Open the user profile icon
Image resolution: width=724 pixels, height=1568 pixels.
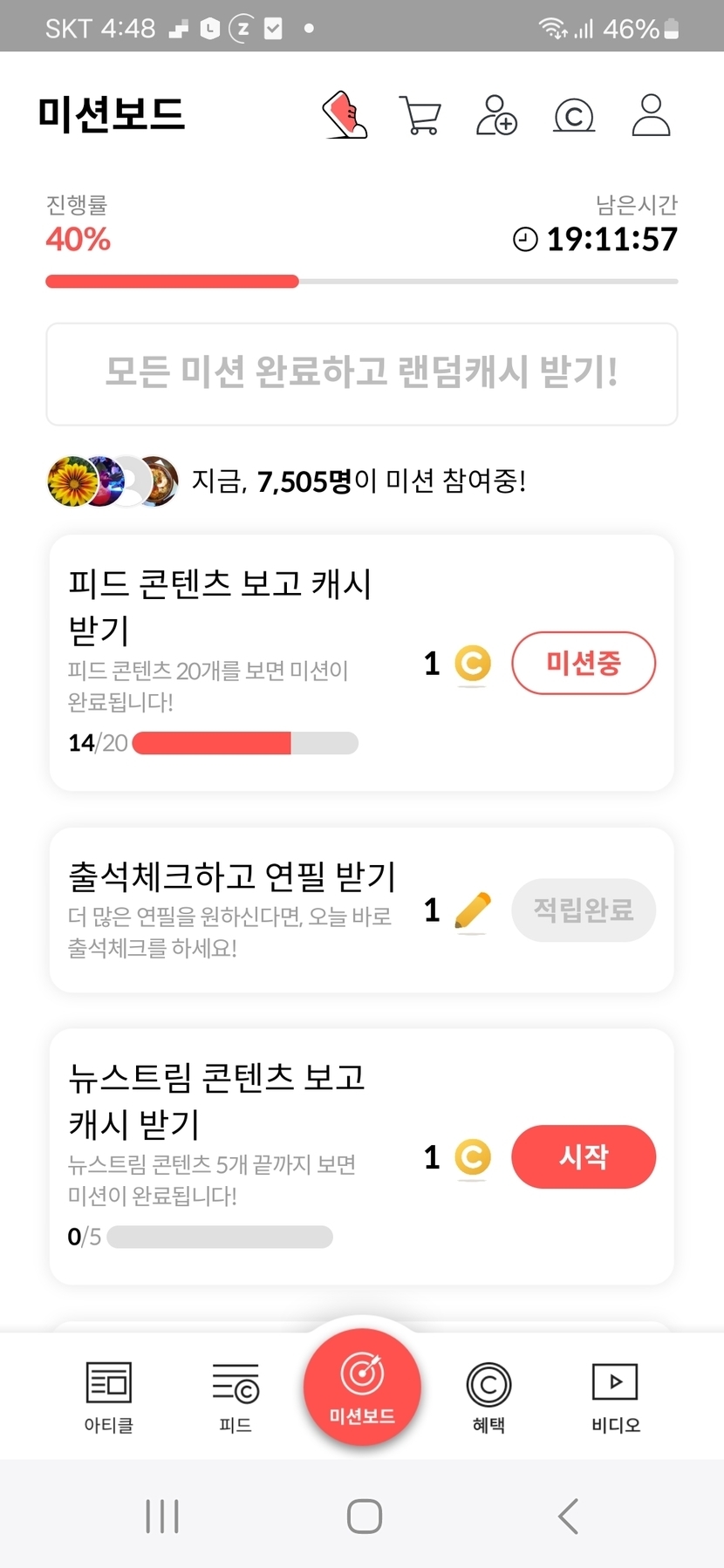pos(651,115)
